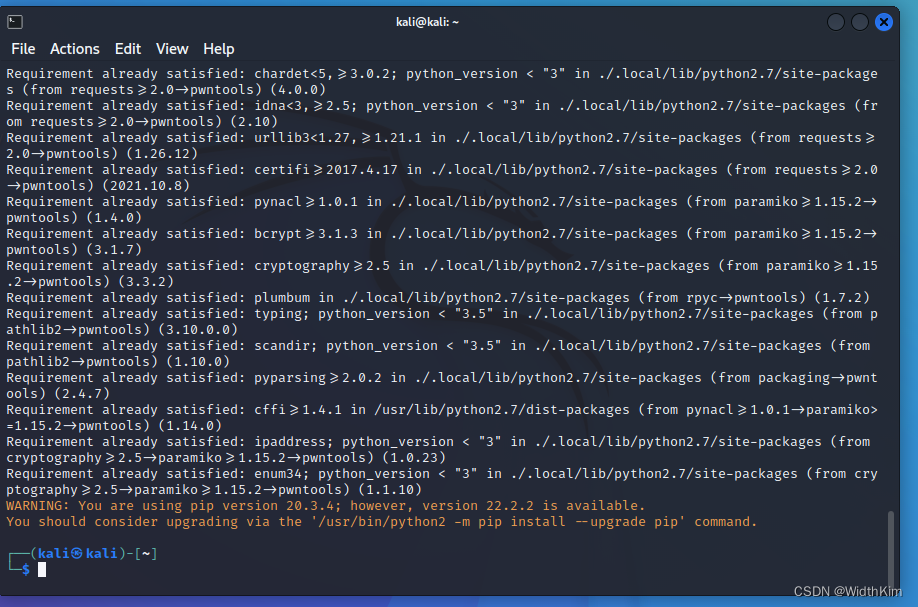Click the blinking cursor at the prompt
The height and width of the screenshot is (607, 918).
[40, 569]
